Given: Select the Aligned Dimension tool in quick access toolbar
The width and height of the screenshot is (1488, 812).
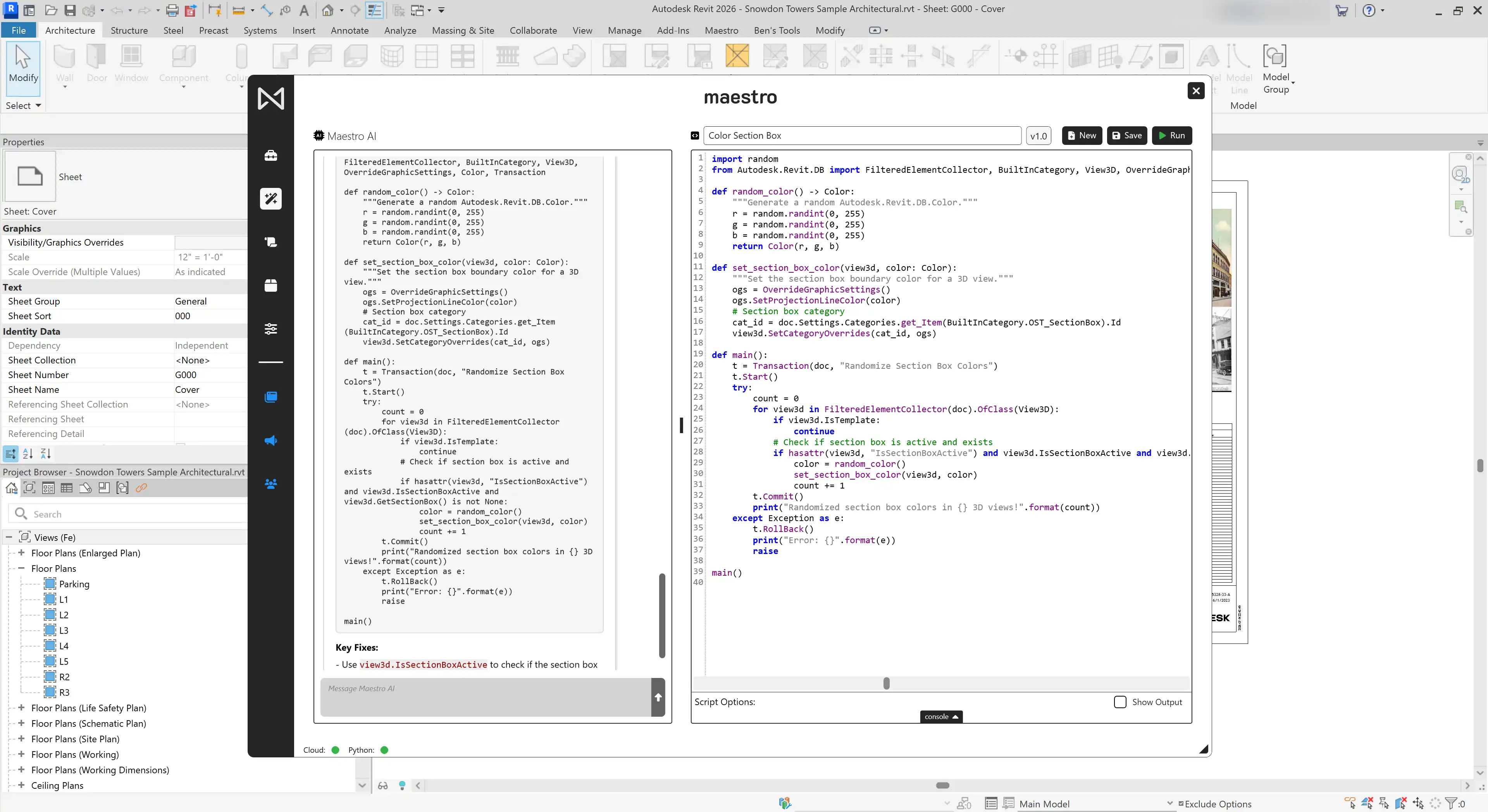Looking at the screenshot, I should click(x=266, y=10).
